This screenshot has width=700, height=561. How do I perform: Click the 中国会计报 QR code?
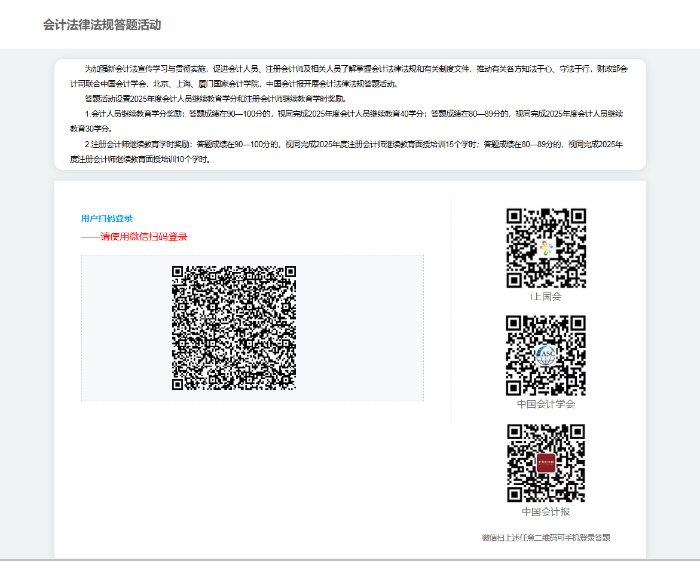[545, 464]
